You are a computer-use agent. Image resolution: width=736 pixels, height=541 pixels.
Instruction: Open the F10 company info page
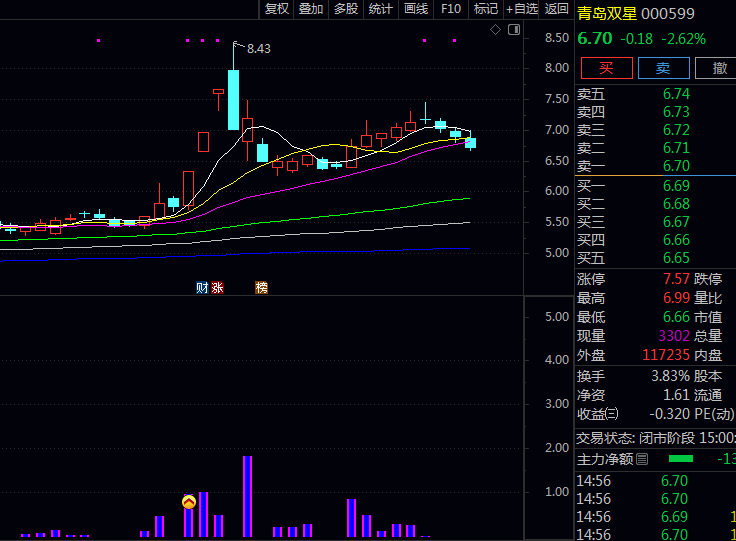pyautogui.click(x=451, y=9)
